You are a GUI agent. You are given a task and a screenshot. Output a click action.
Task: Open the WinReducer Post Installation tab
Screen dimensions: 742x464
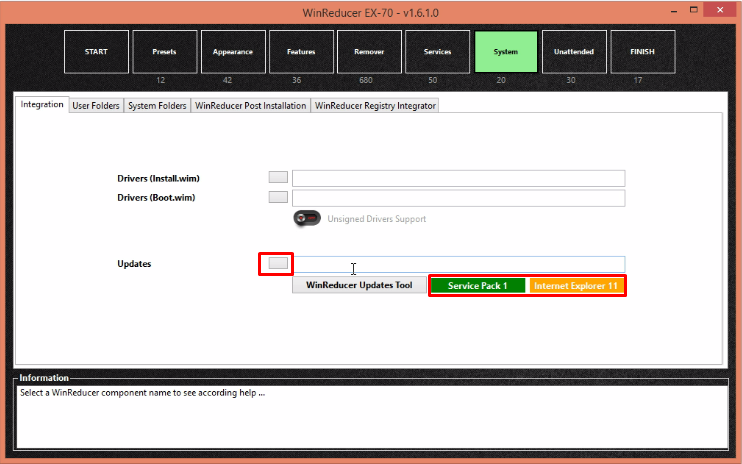click(x=250, y=105)
